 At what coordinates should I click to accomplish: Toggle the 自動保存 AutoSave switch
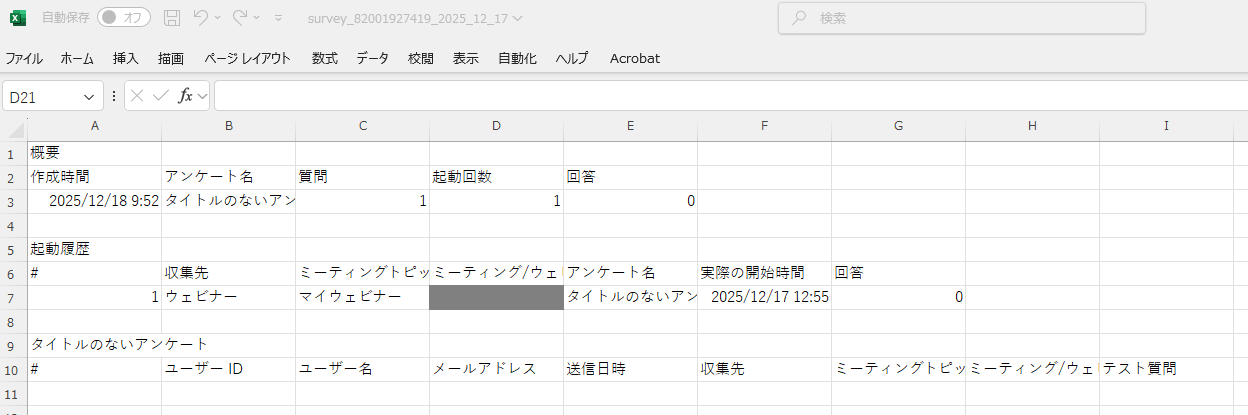pos(124,18)
